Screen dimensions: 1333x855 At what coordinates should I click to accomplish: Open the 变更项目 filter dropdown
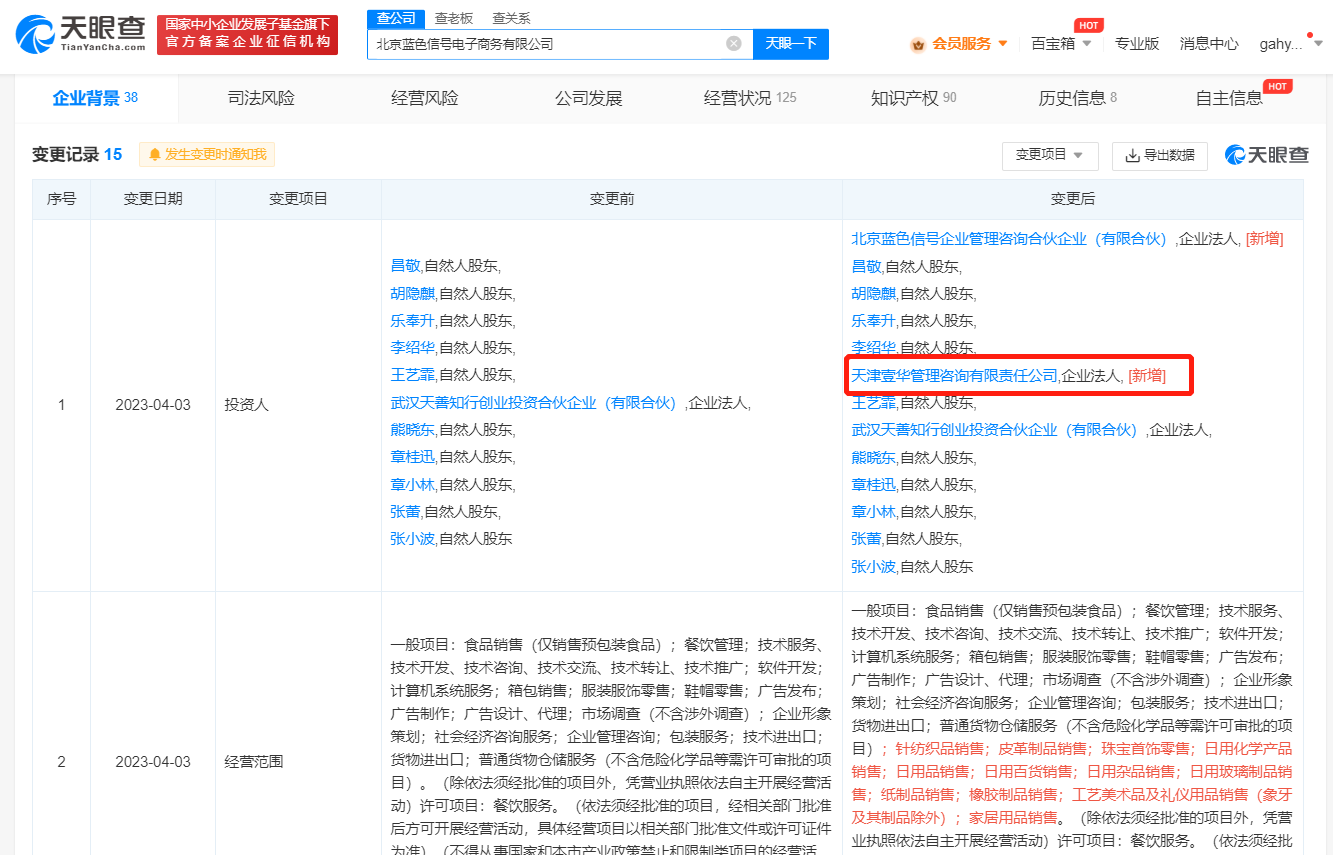1050,155
